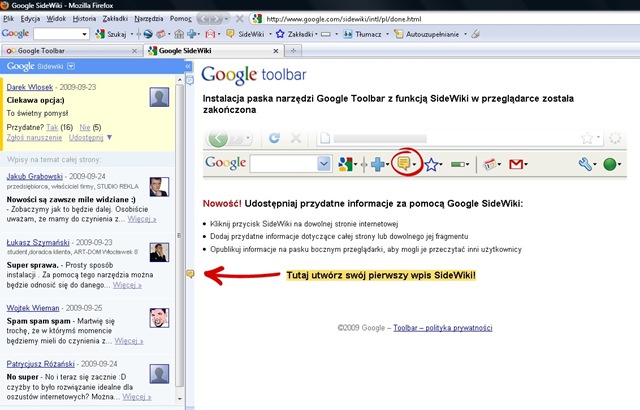The image size is (640, 410).
Task: Open Patrycjusz Różański's profile link
Action: 40,364
